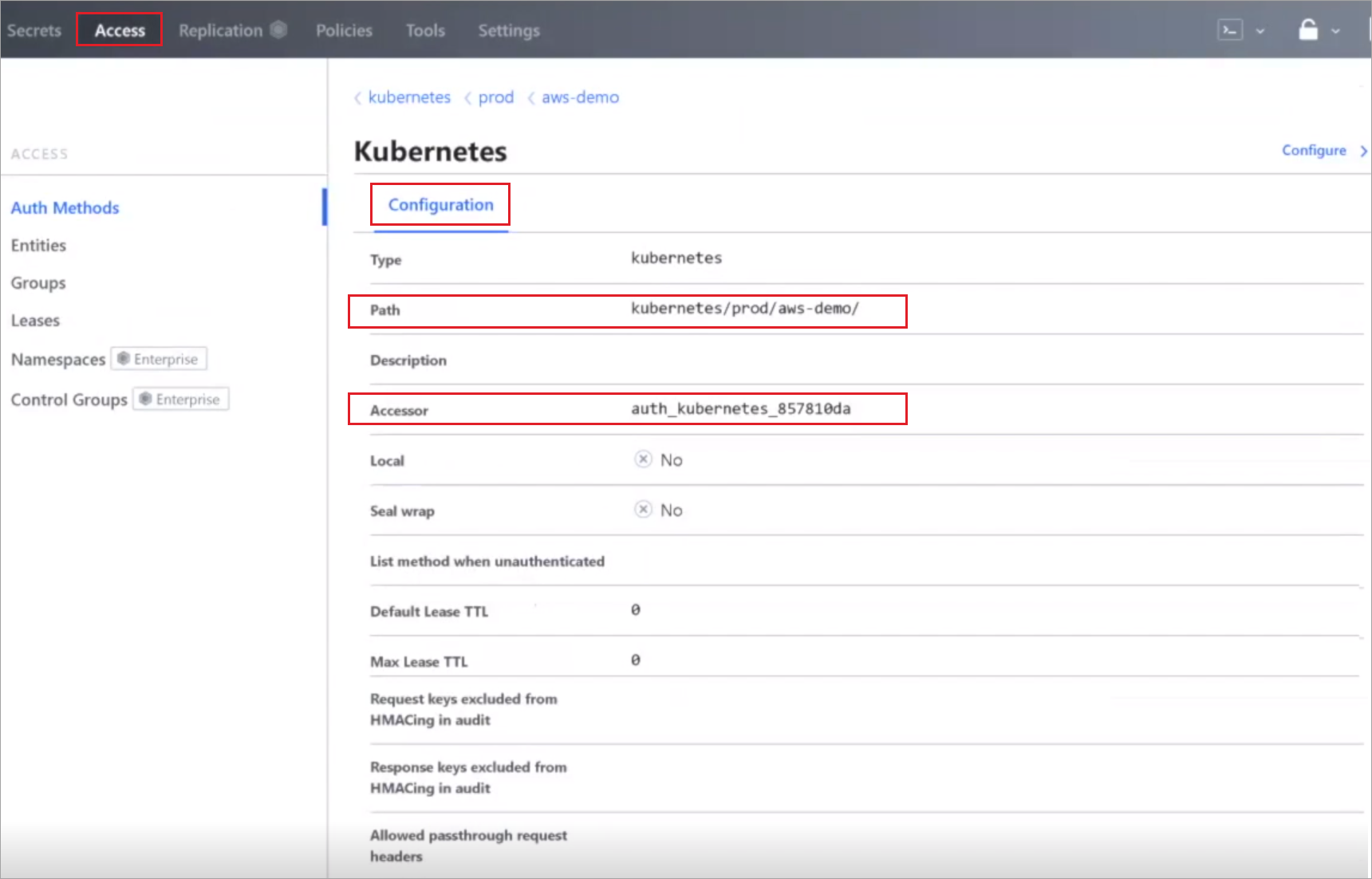Open the Replication tab

(220, 30)
